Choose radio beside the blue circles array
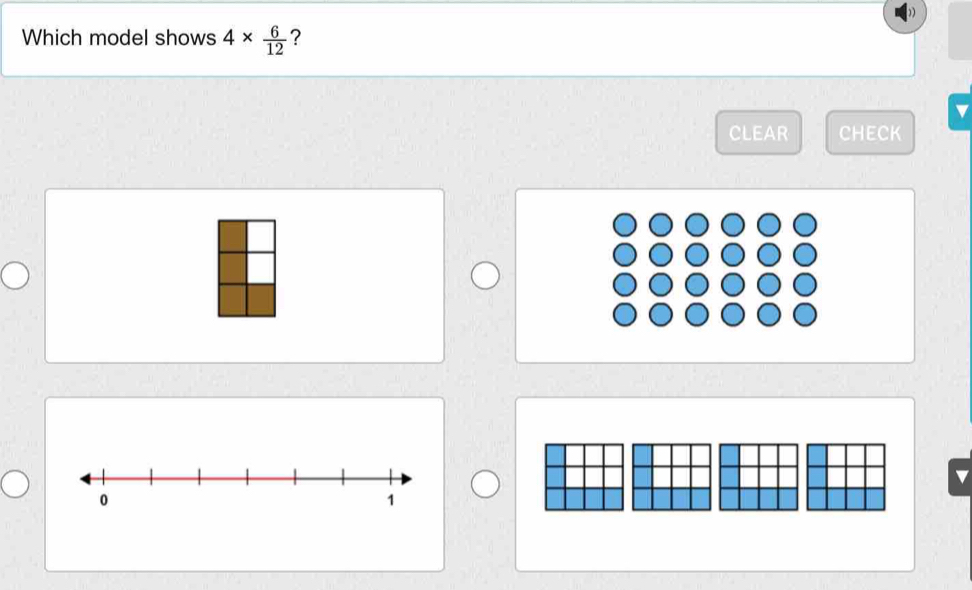This screenshot has height=590, width=972. [485, 275]
